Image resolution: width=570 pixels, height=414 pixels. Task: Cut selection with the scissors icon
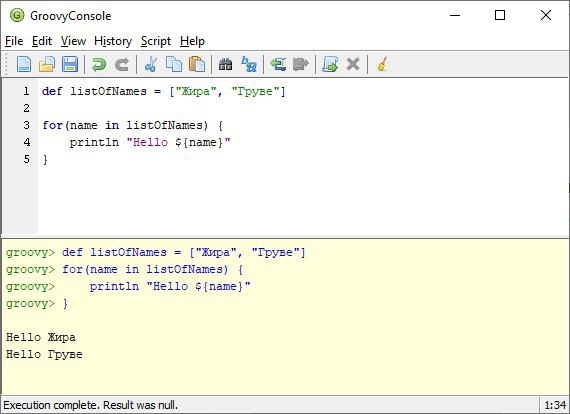pos(150,65)
